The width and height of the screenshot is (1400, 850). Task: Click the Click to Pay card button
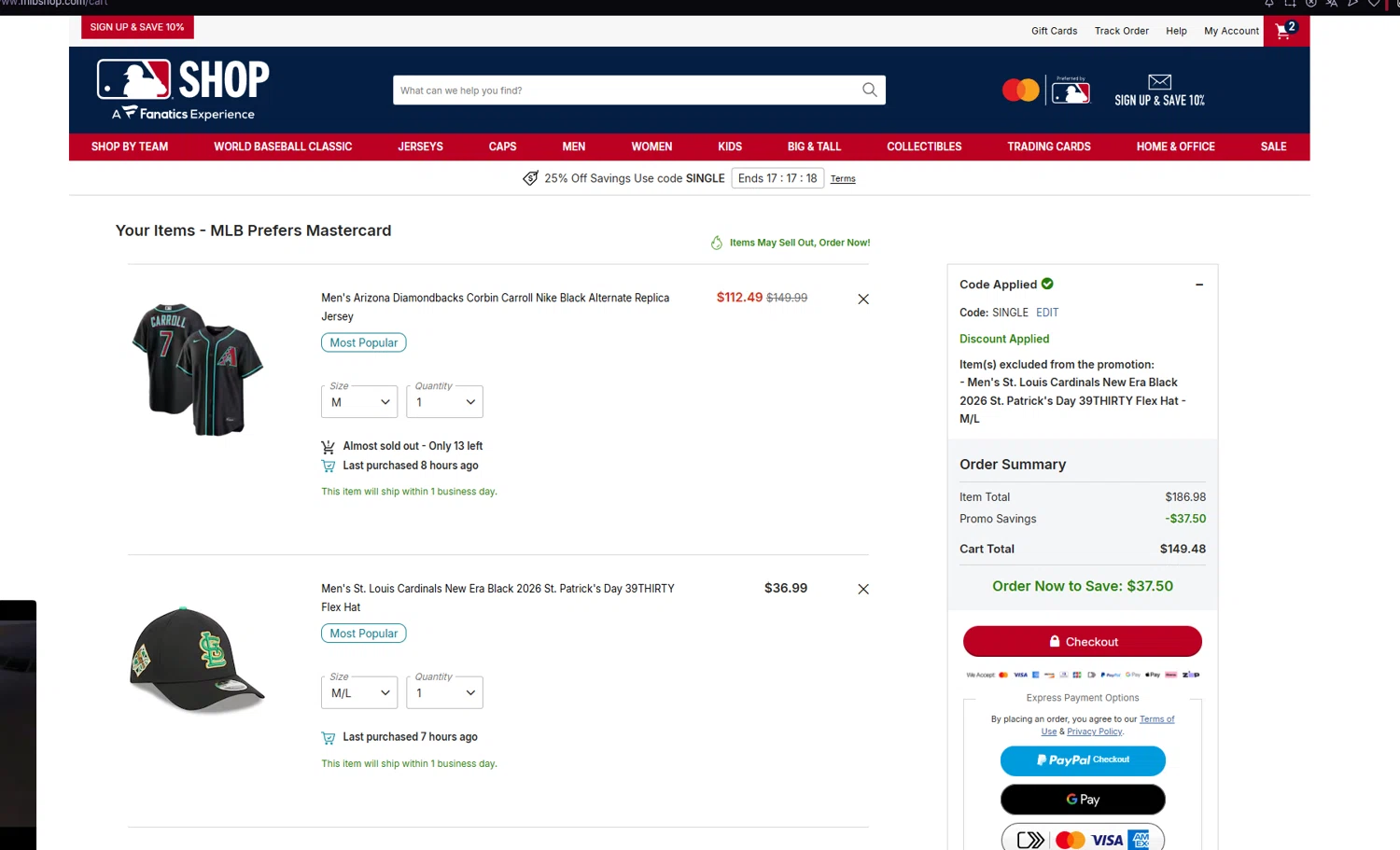point(1083,838)
